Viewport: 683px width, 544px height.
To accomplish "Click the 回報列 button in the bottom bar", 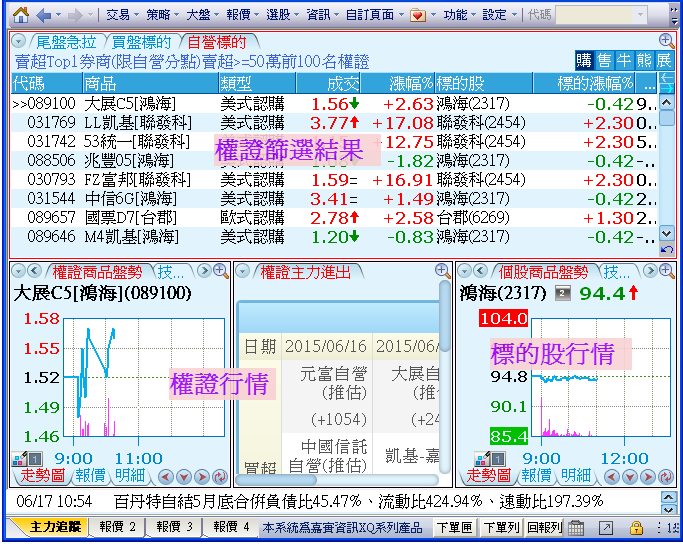I will click(543, 527).
